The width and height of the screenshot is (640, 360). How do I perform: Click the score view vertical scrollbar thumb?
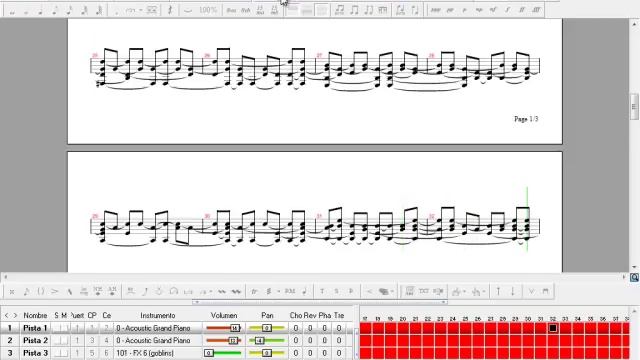[634, 107]
